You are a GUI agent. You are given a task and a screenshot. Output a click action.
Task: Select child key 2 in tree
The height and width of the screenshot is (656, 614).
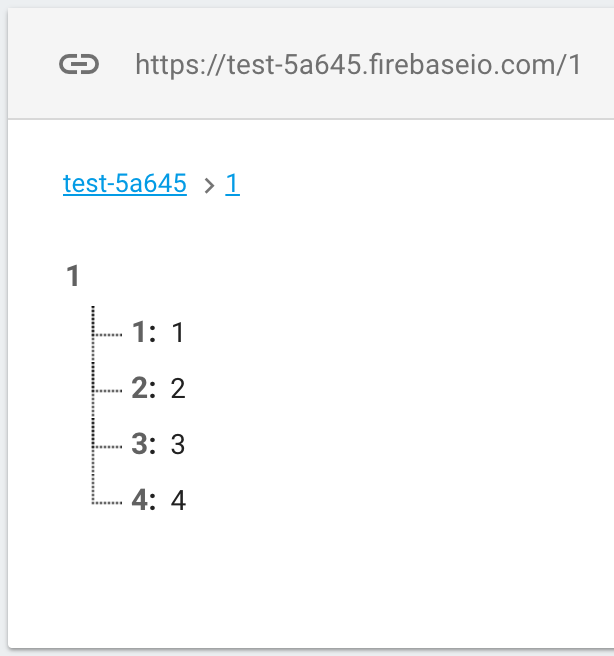pos(143,388)
